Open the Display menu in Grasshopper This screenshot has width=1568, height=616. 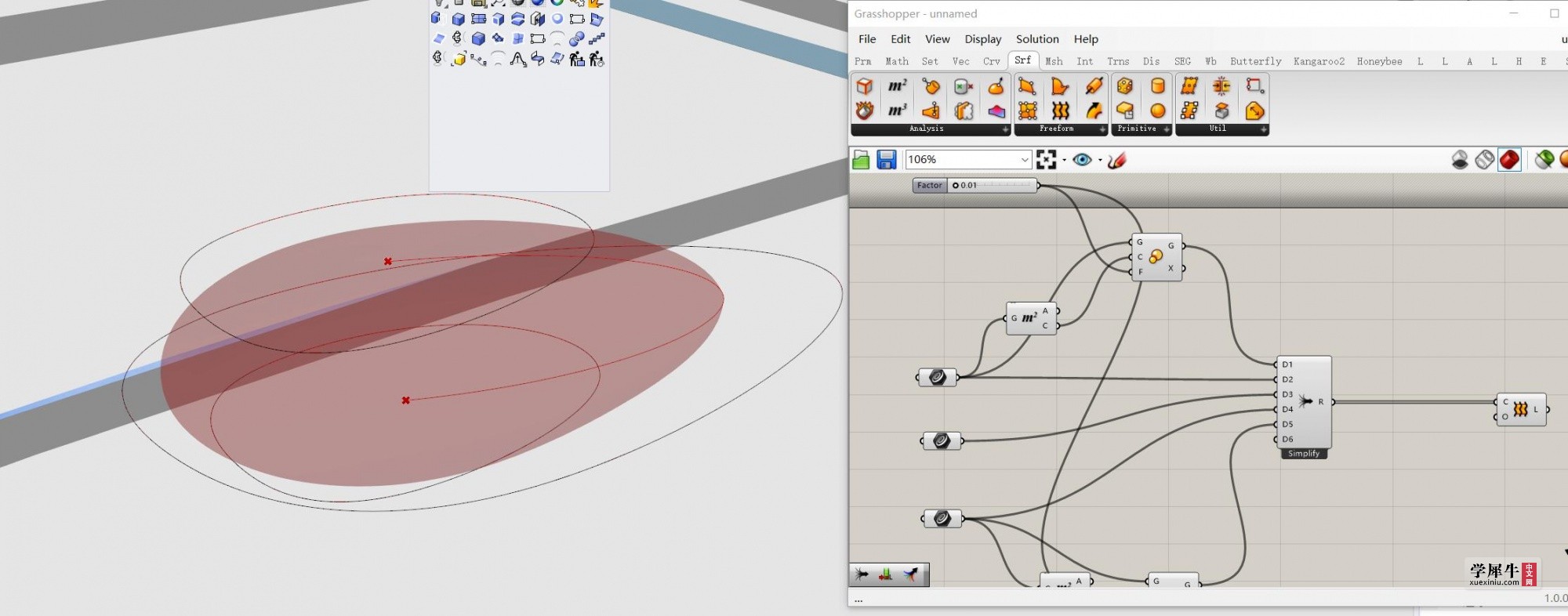tap(983, 39)
